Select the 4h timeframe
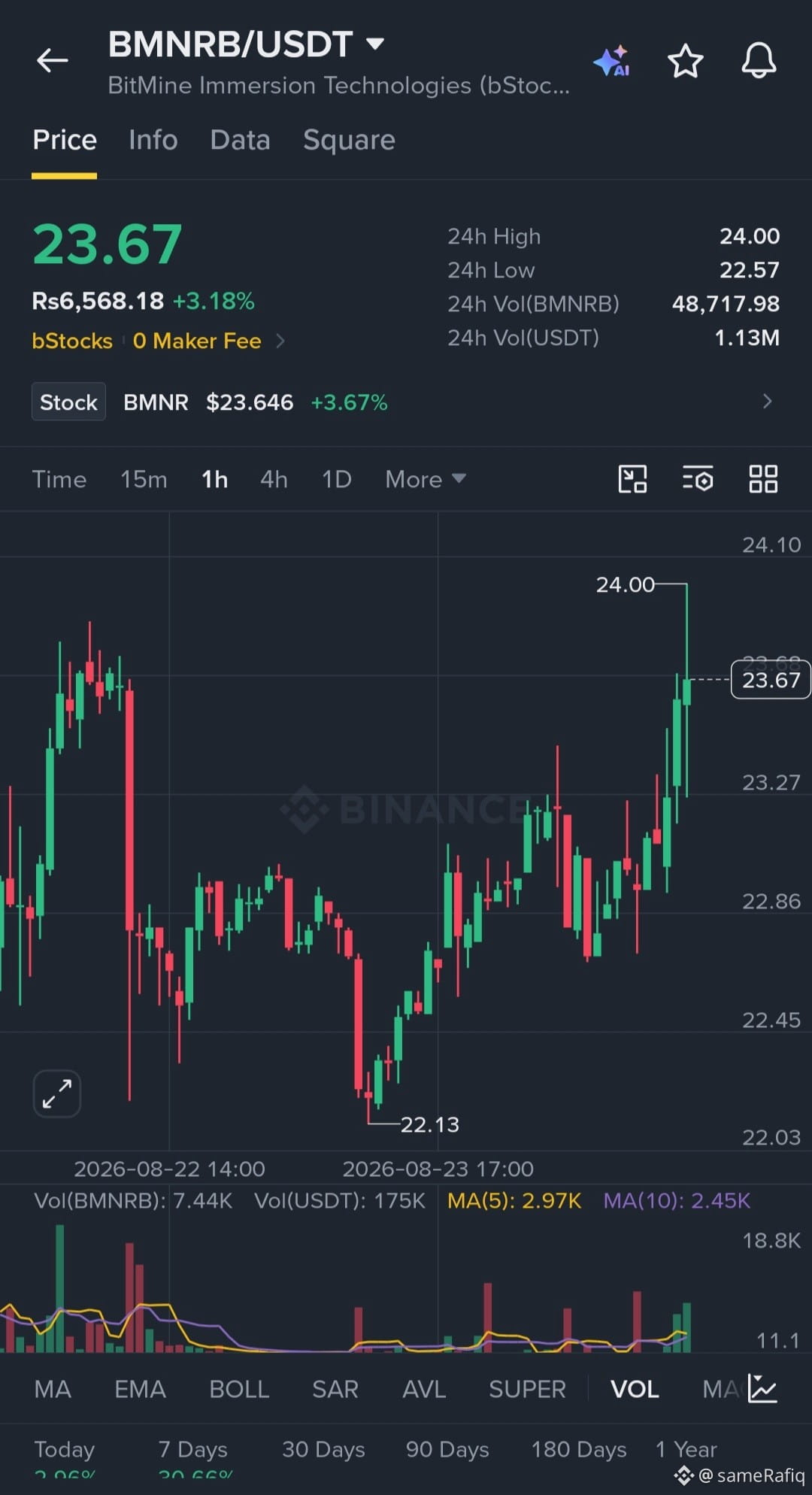This screenshot has width=812, height=1495. (274, 479)
